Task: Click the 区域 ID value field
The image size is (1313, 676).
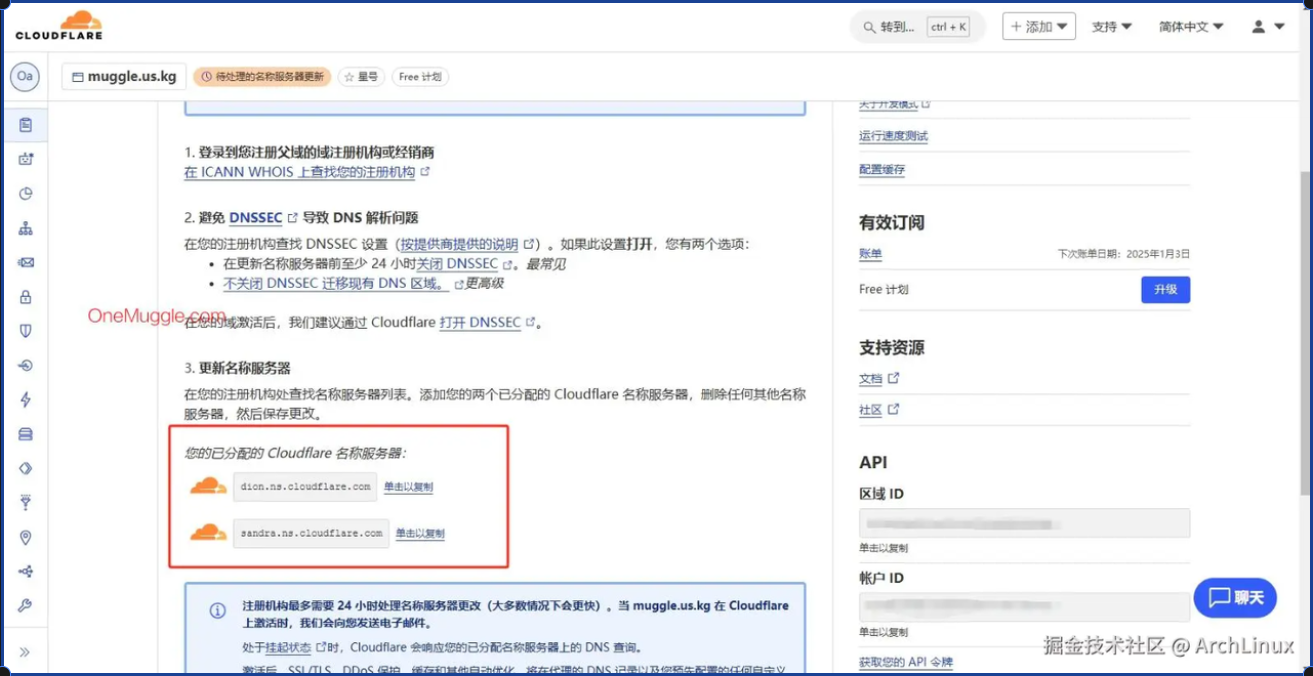Action: [x=1024, y=523]
